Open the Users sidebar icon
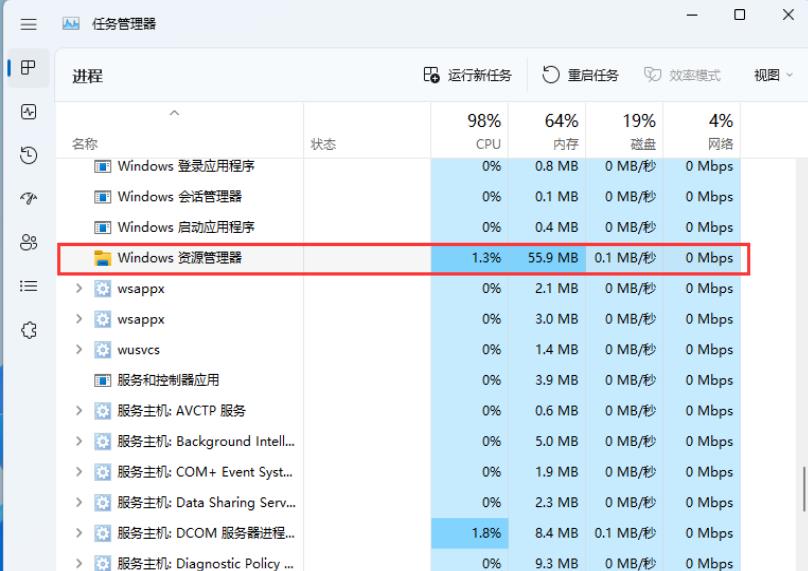Viewport: 808px width, 571px height. point(28,242)
